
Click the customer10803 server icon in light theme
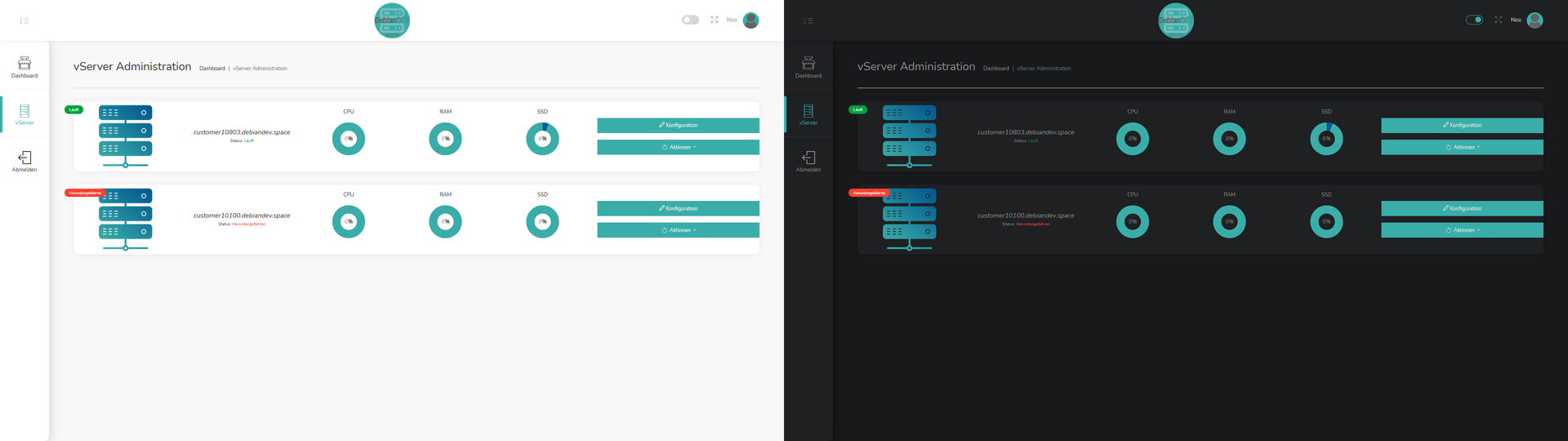[125, 136]
